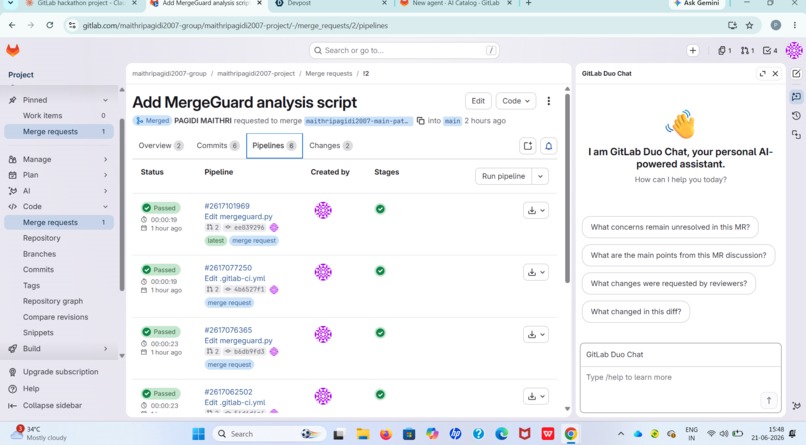This screenshot has height=445, width=806.
Task: Expand the Build sidebar section
Action: tap(59, 348)
